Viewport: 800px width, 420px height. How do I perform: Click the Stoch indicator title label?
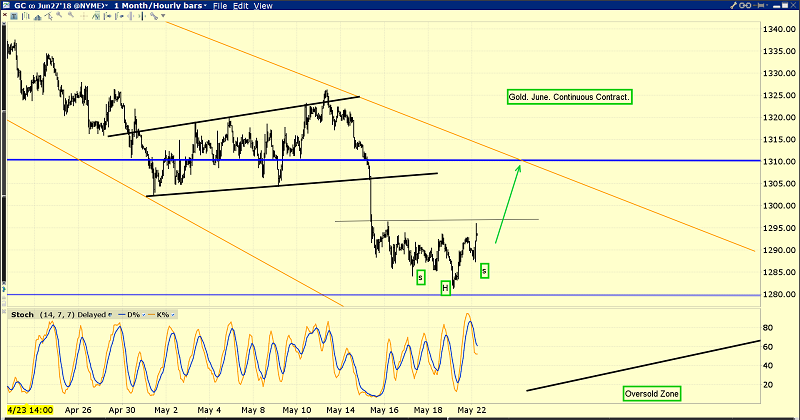click(x=20, y=315)
